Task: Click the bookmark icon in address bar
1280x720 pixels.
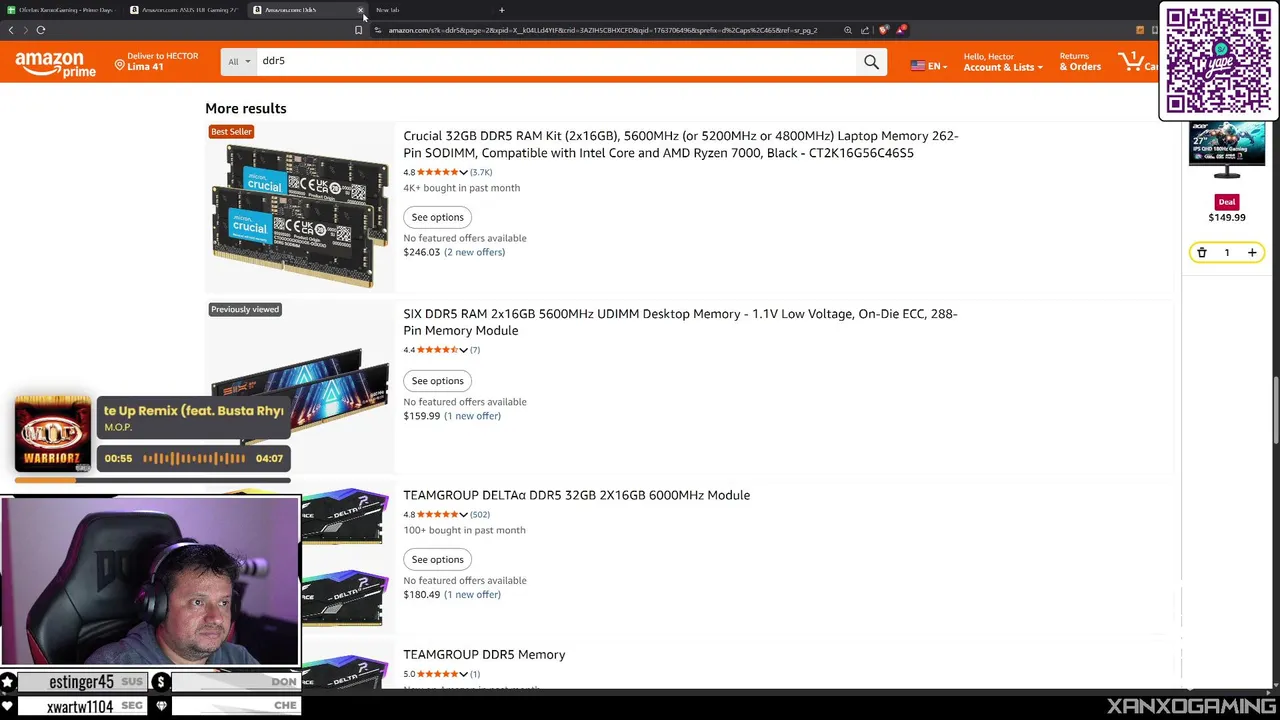Action: [x=358, y=30]
